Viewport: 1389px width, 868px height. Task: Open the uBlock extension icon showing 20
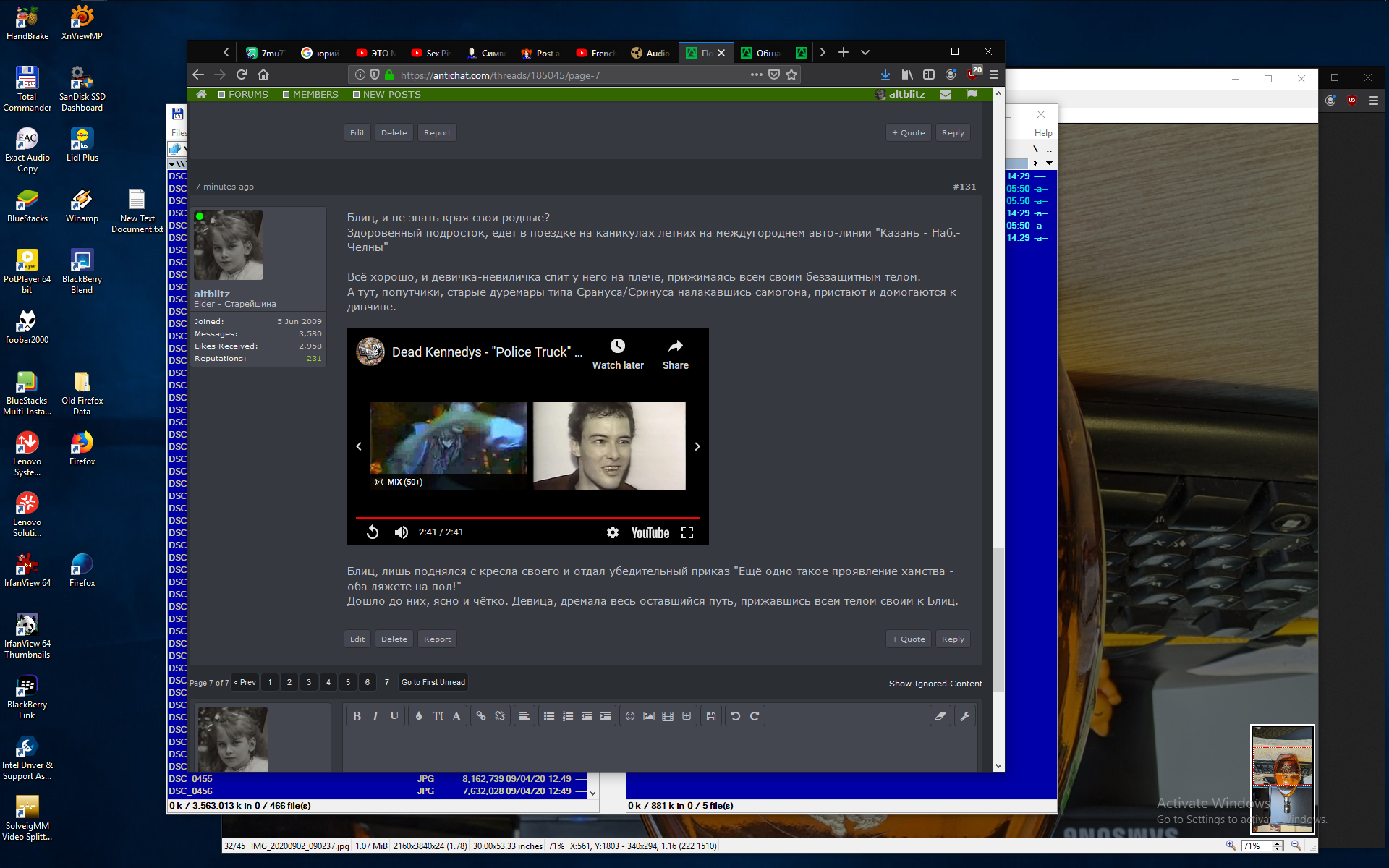(x=974, y=73)
